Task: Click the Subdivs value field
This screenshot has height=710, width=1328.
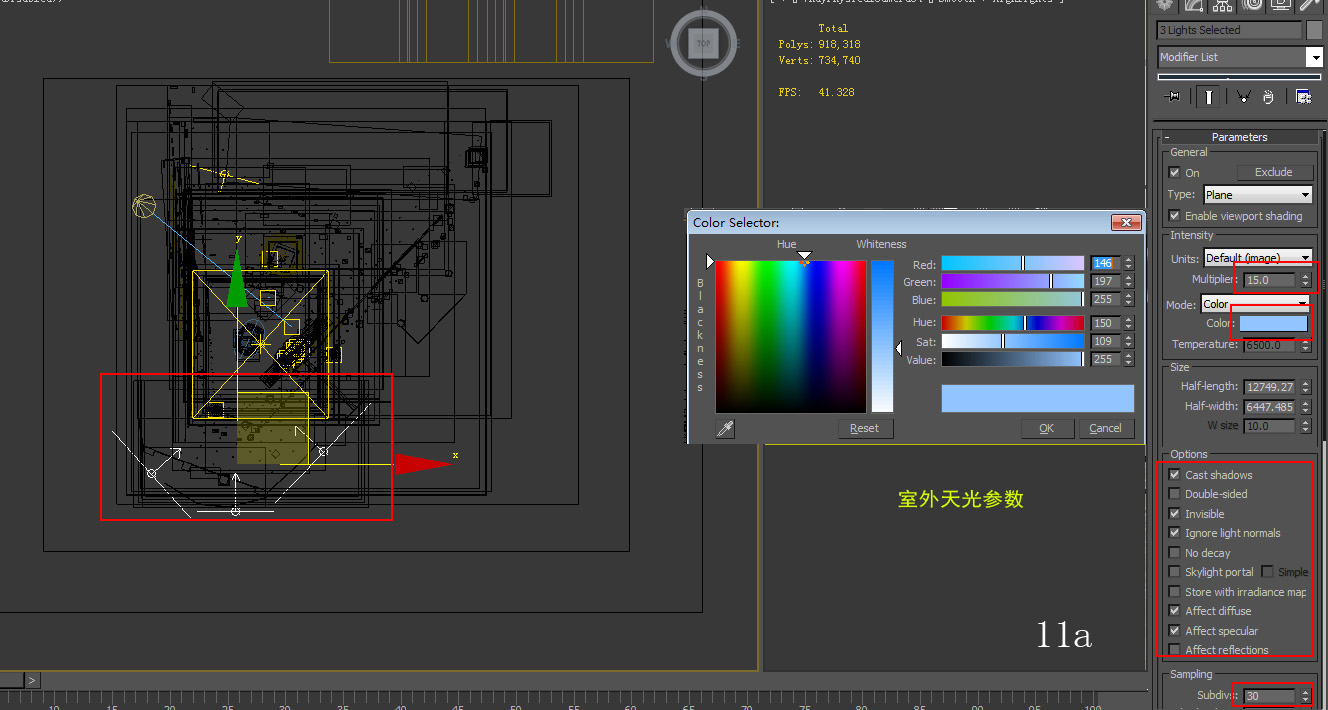Action: (x=1270, y=696)
